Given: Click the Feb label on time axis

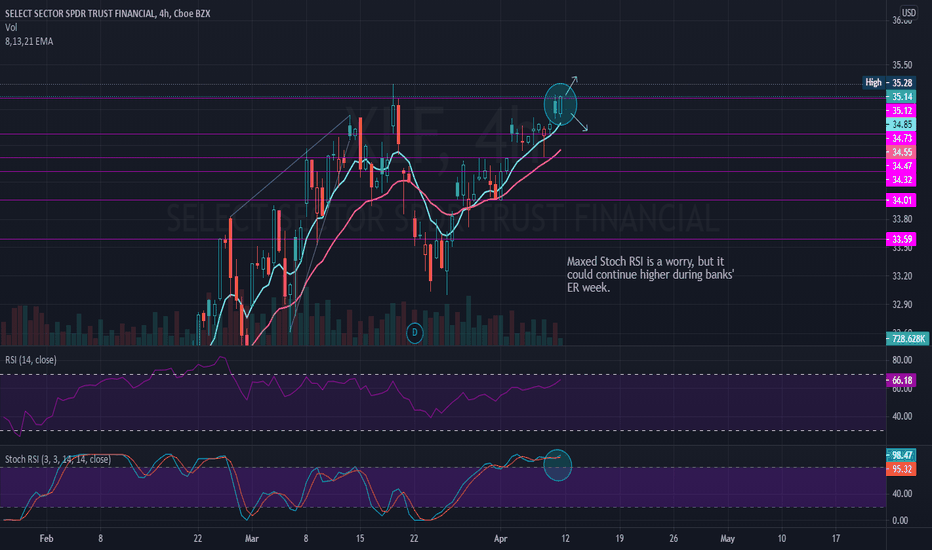Looking at the screenshot, I should (x=46, y=538).
